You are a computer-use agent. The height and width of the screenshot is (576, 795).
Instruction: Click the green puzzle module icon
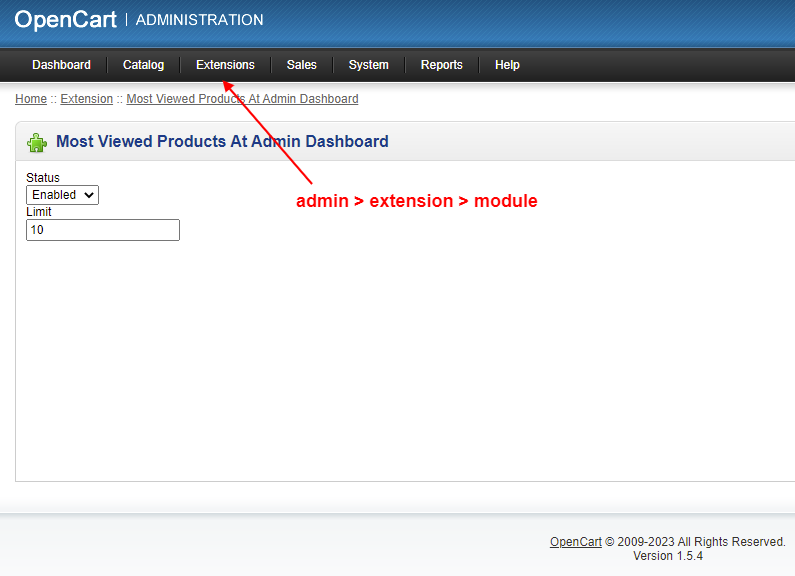click(37, 142)
